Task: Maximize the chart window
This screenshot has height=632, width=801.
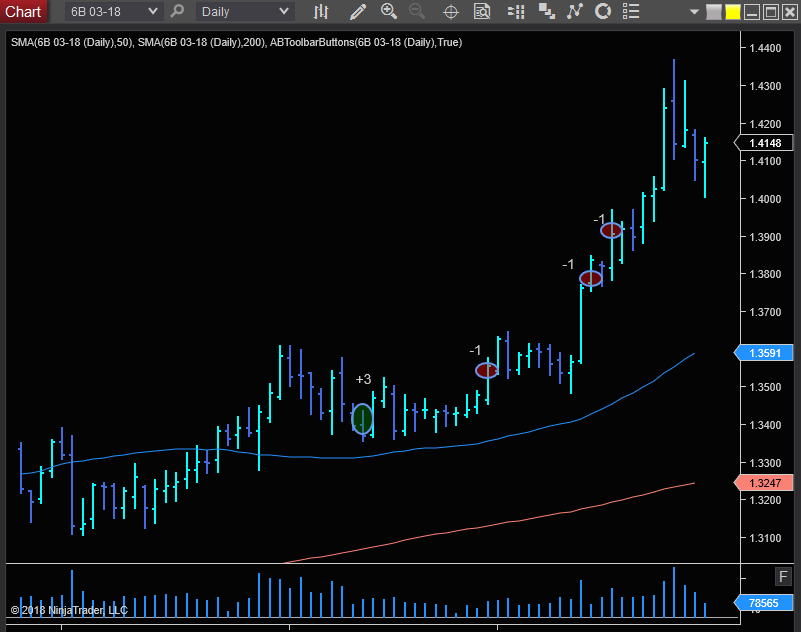Action: (x=770, y=12)
